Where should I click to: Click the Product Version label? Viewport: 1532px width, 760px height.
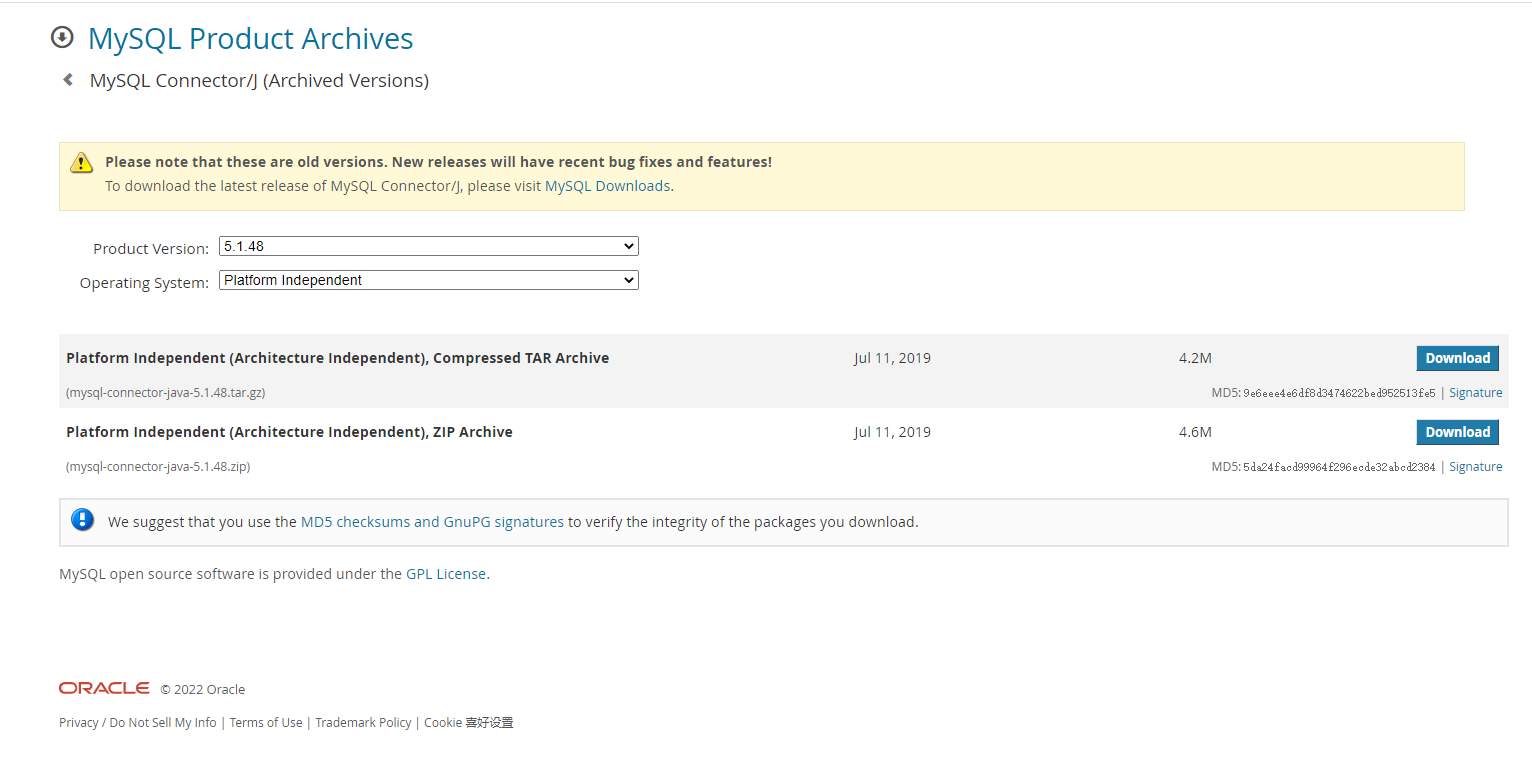click(151, 249)
